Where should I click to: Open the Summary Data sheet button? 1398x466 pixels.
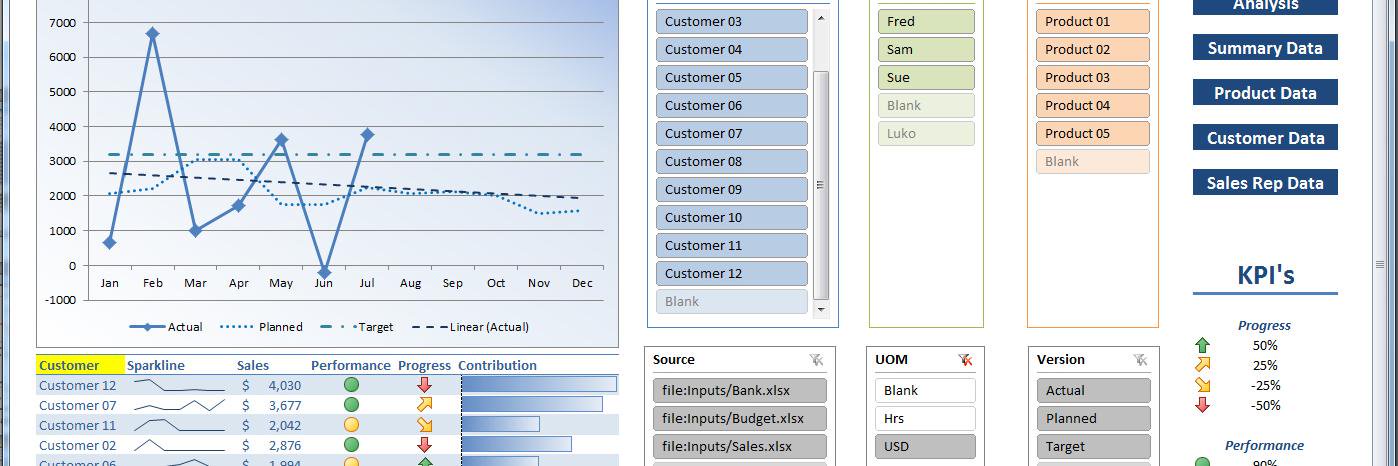point(1265,48)
